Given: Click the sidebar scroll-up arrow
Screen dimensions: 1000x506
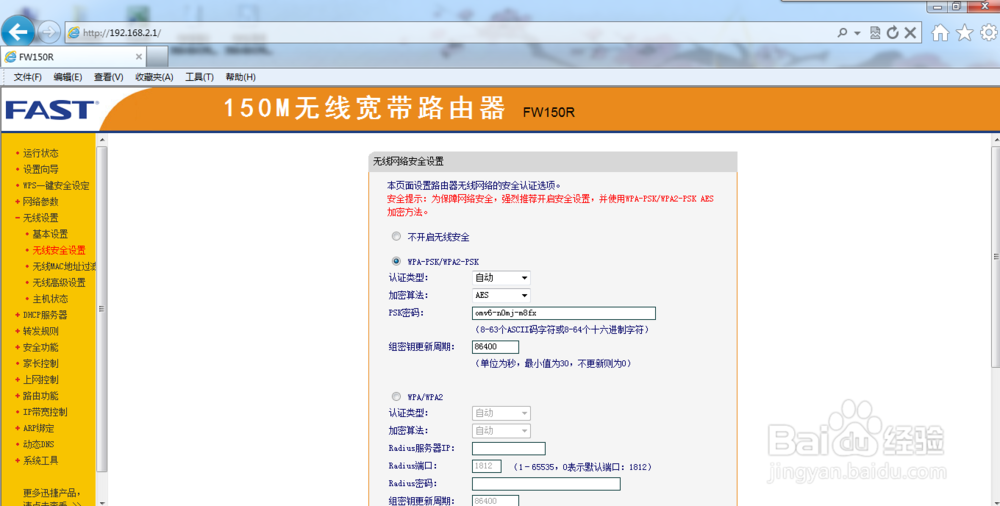Looking at the screenshot, I should (101, 139).
